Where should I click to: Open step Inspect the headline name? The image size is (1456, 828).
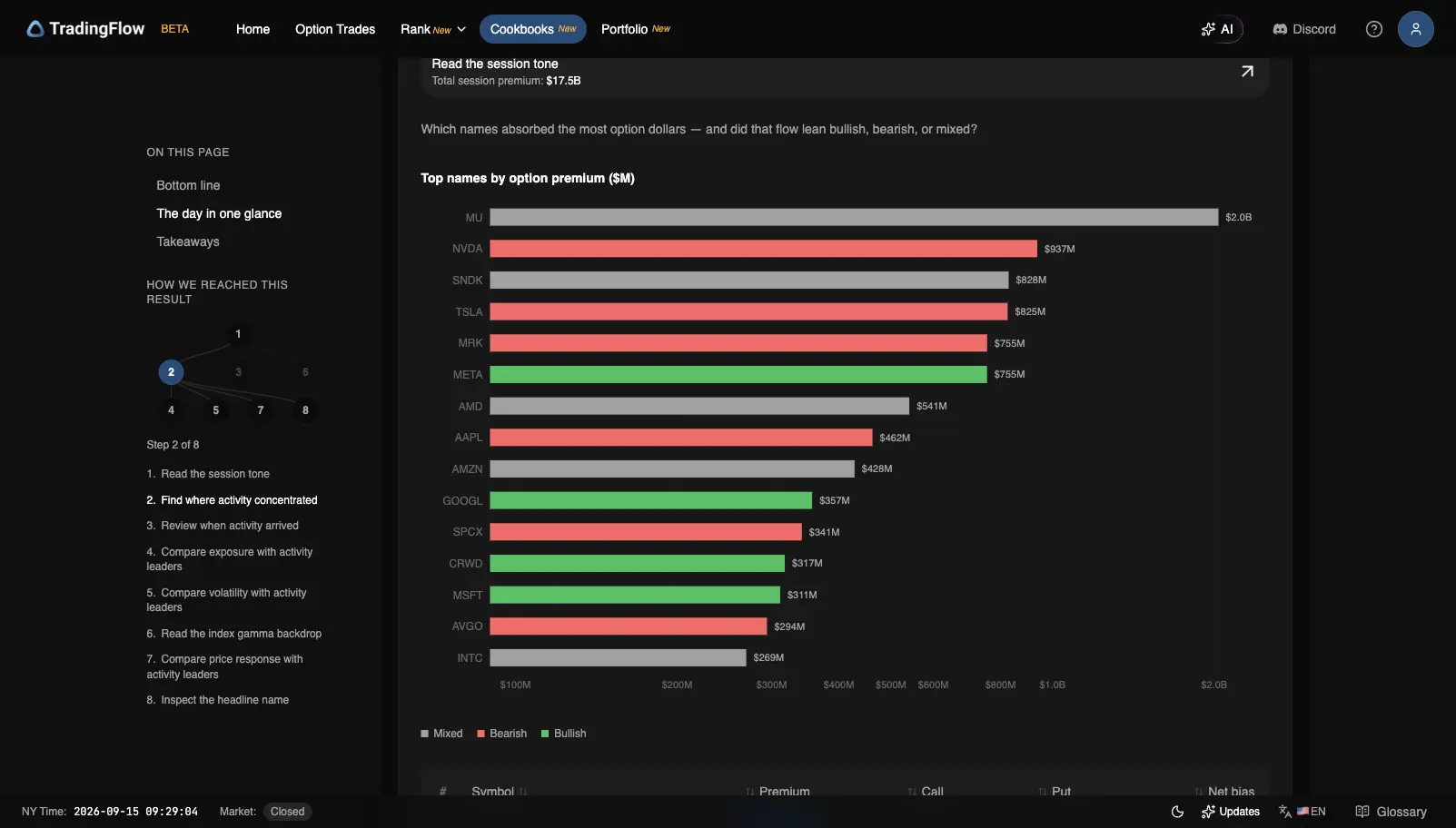[x=218, y=700]
